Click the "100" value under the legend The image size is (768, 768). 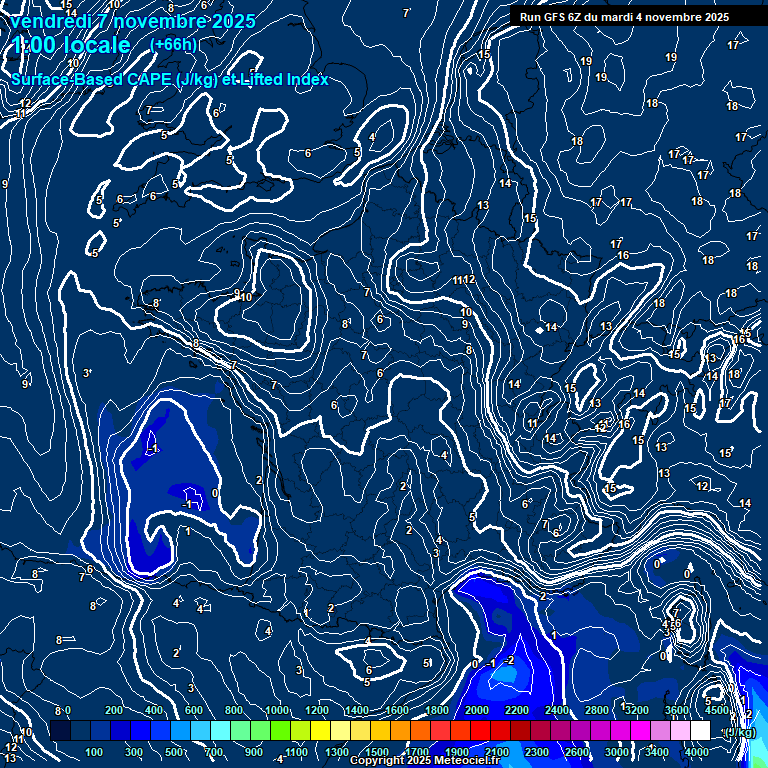click(94, 752)
